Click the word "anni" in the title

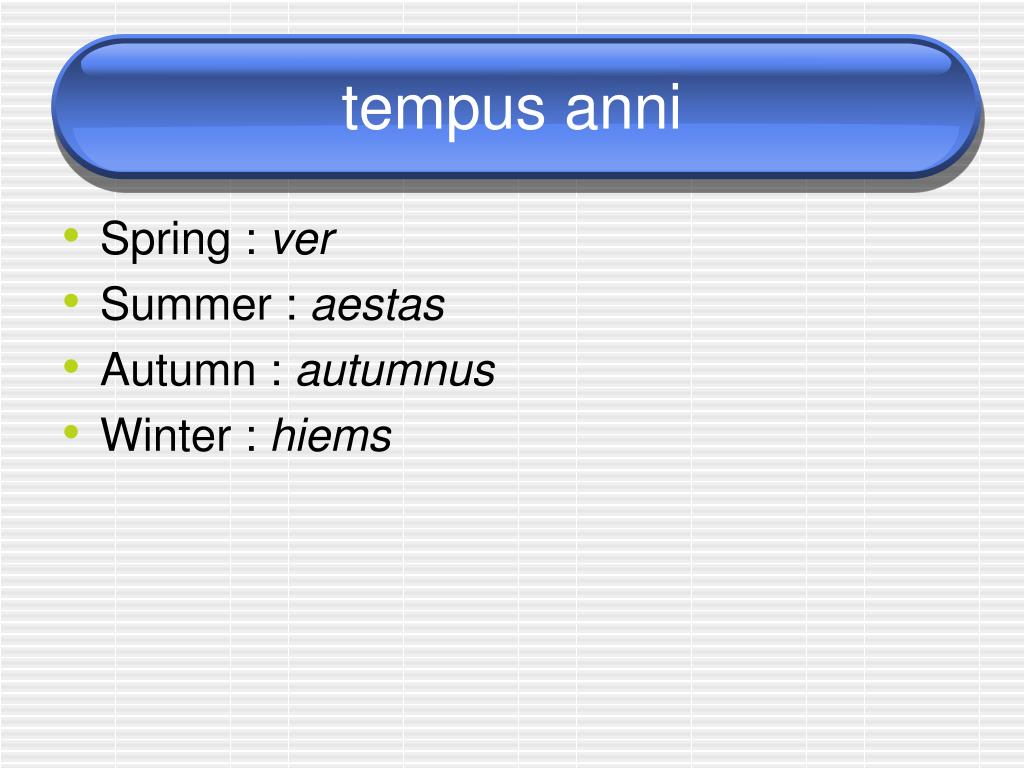pyautogui.click(x=622, y=108)
